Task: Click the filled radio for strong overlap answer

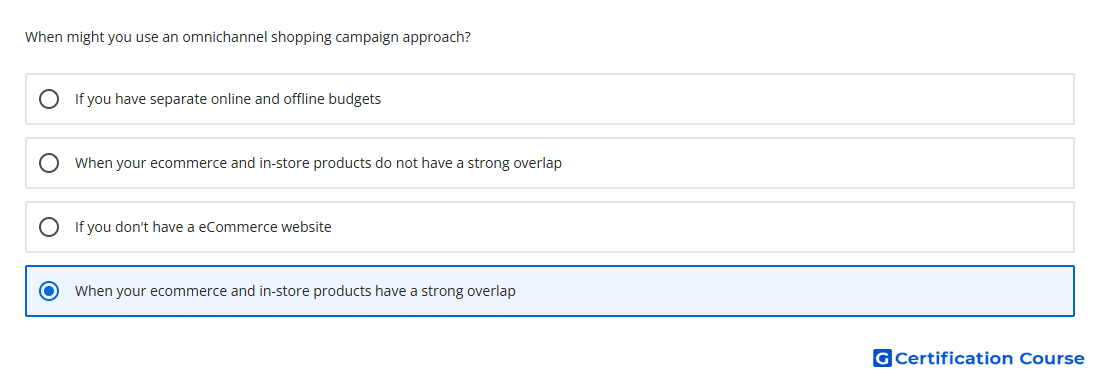Action: tap(49, 291)
